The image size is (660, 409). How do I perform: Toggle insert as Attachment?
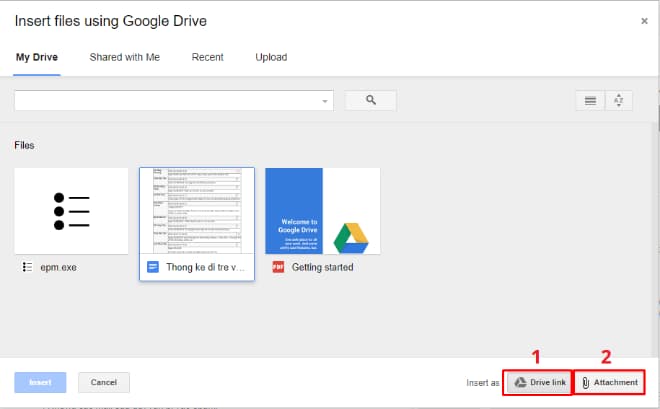pos(609,382)
